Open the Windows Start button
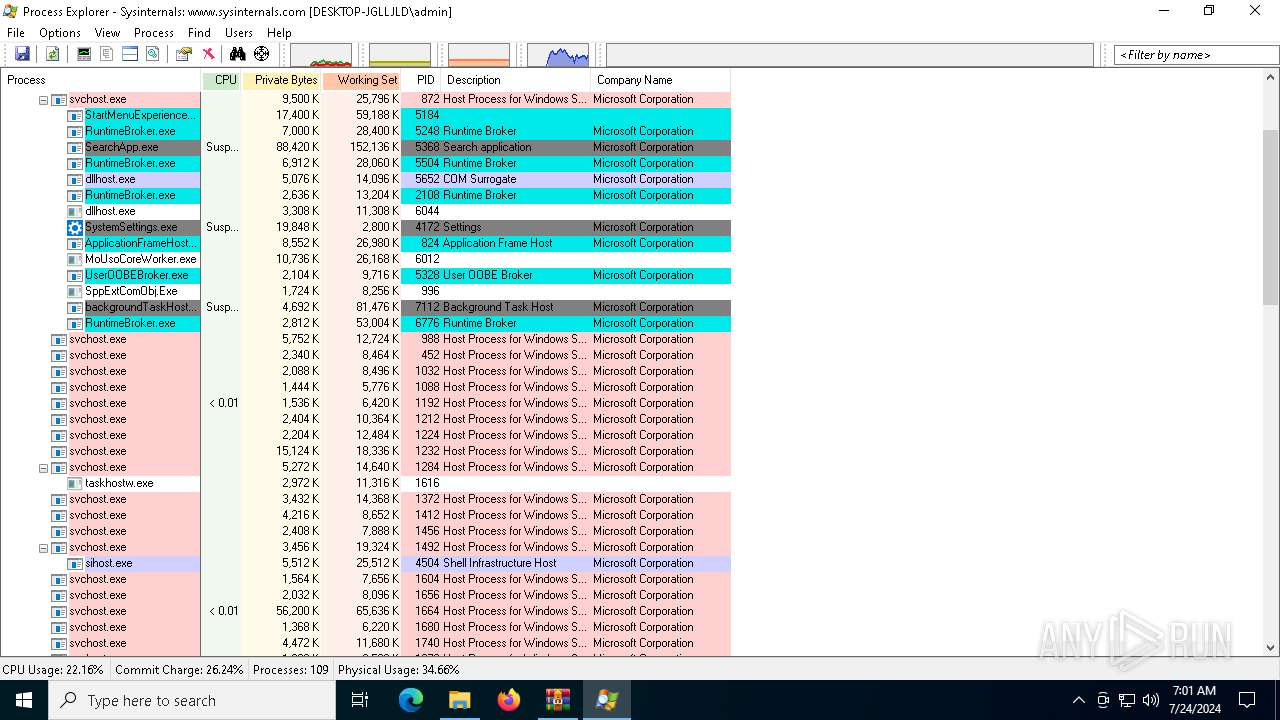1280x720 pixels. coord(24,700)
